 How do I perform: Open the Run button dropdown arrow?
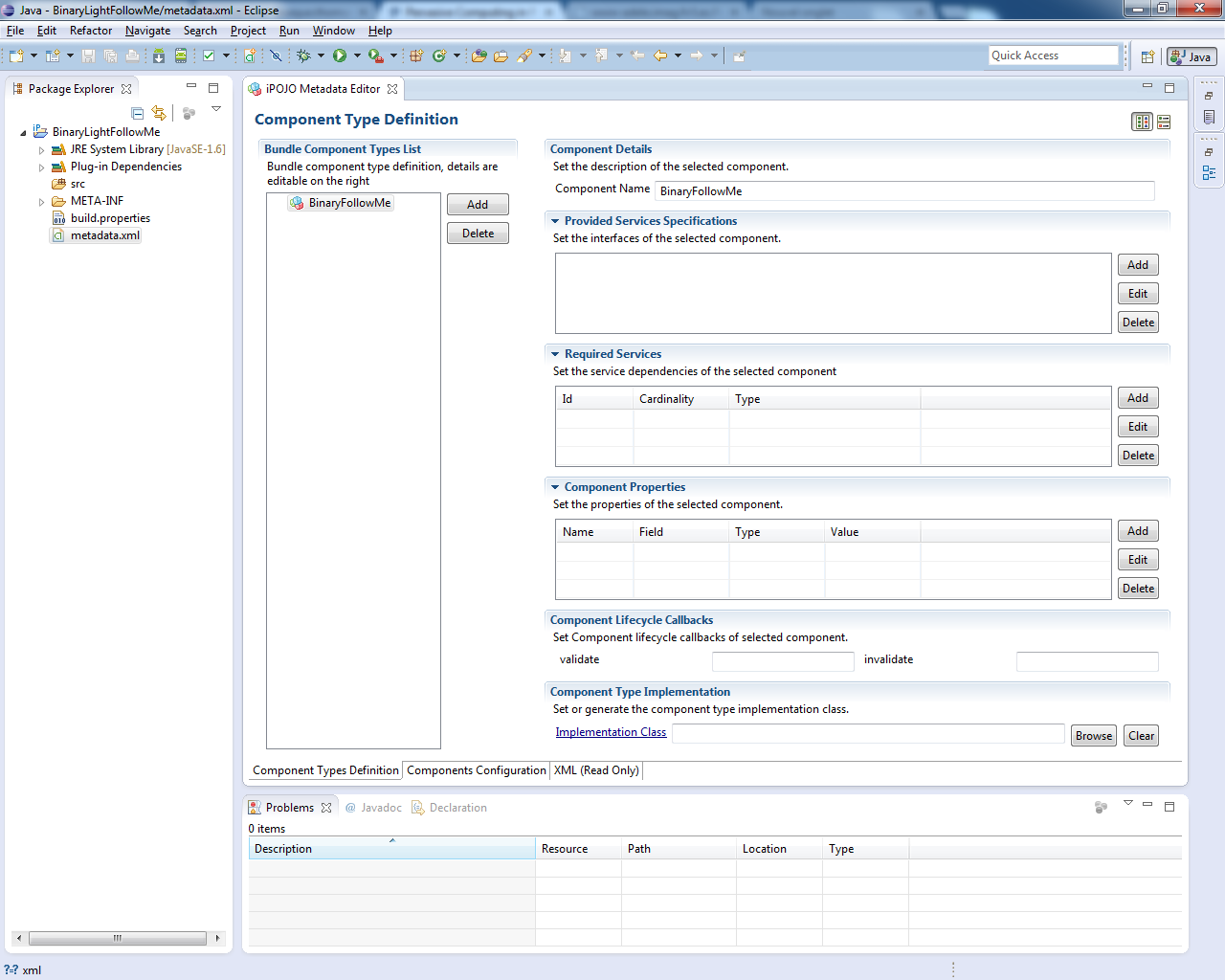[357, 56]
